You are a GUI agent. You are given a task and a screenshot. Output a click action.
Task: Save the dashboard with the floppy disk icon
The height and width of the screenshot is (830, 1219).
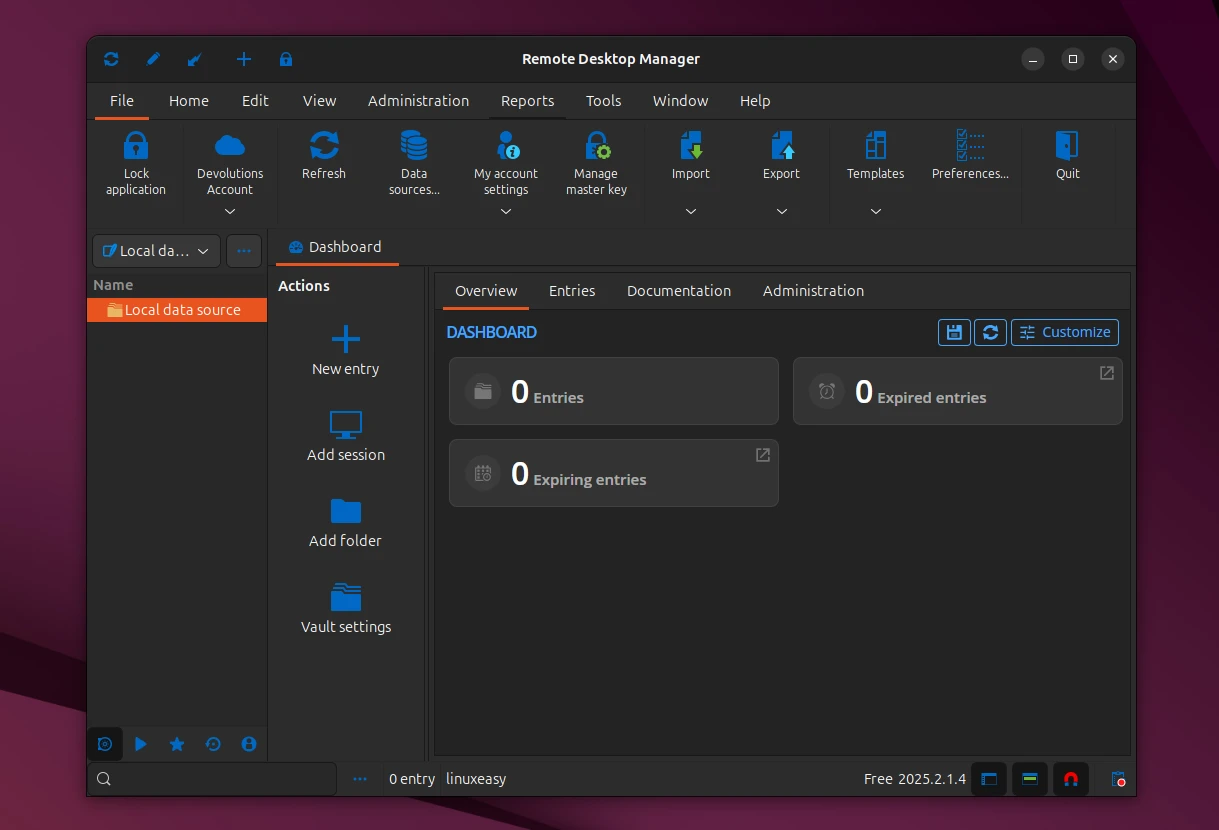pos(953,332)
